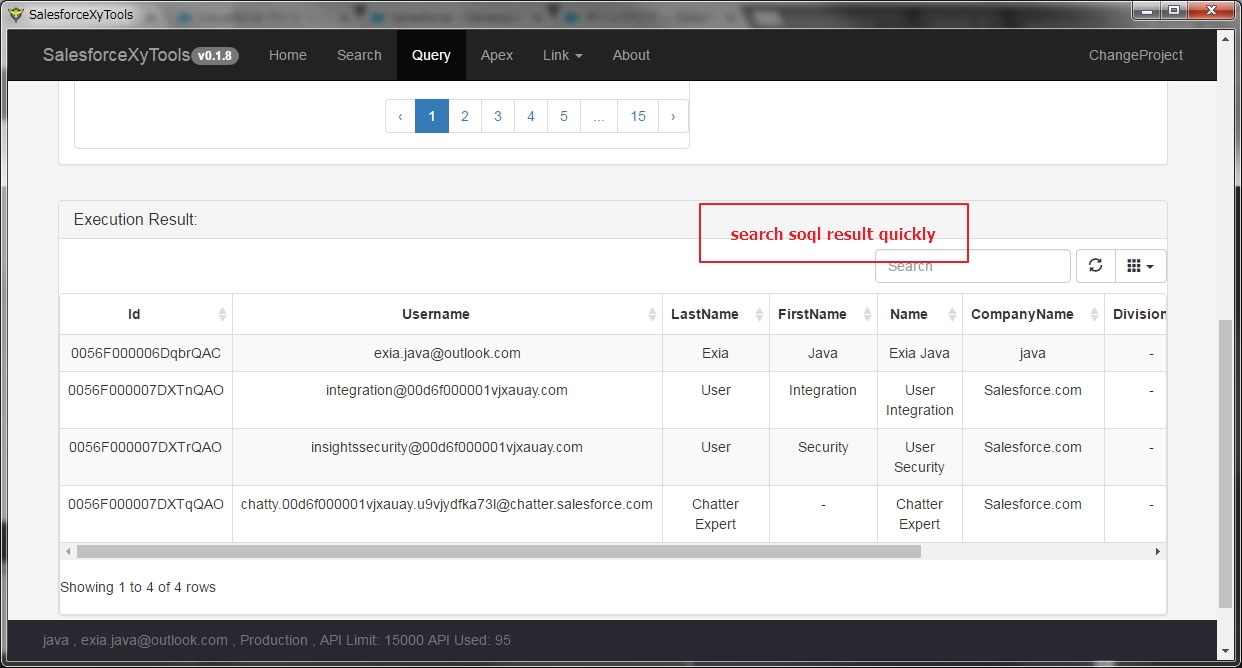1242x668 pixels.
Task: Sort by the Username column arrows
Action: point(652,314)
